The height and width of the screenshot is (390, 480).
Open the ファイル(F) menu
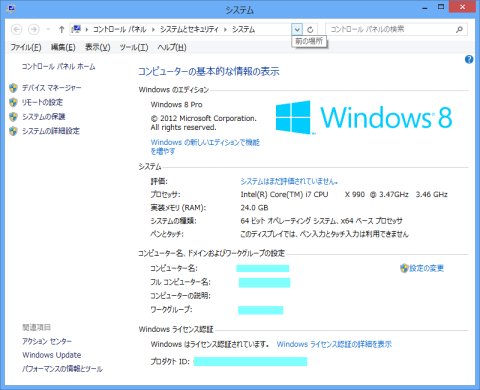(x=26, y=47)
